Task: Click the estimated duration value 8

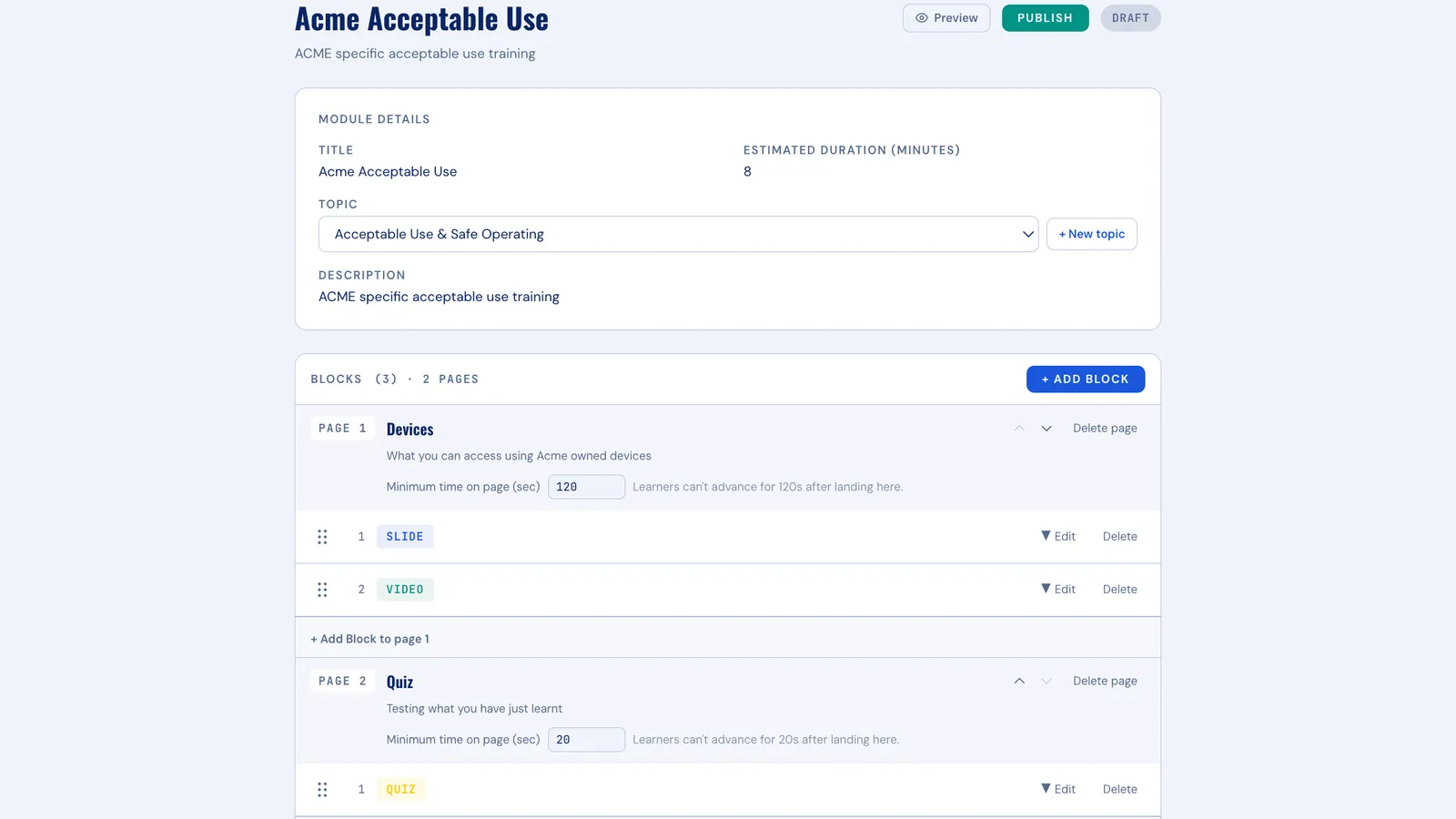Action: coord(747,172)
